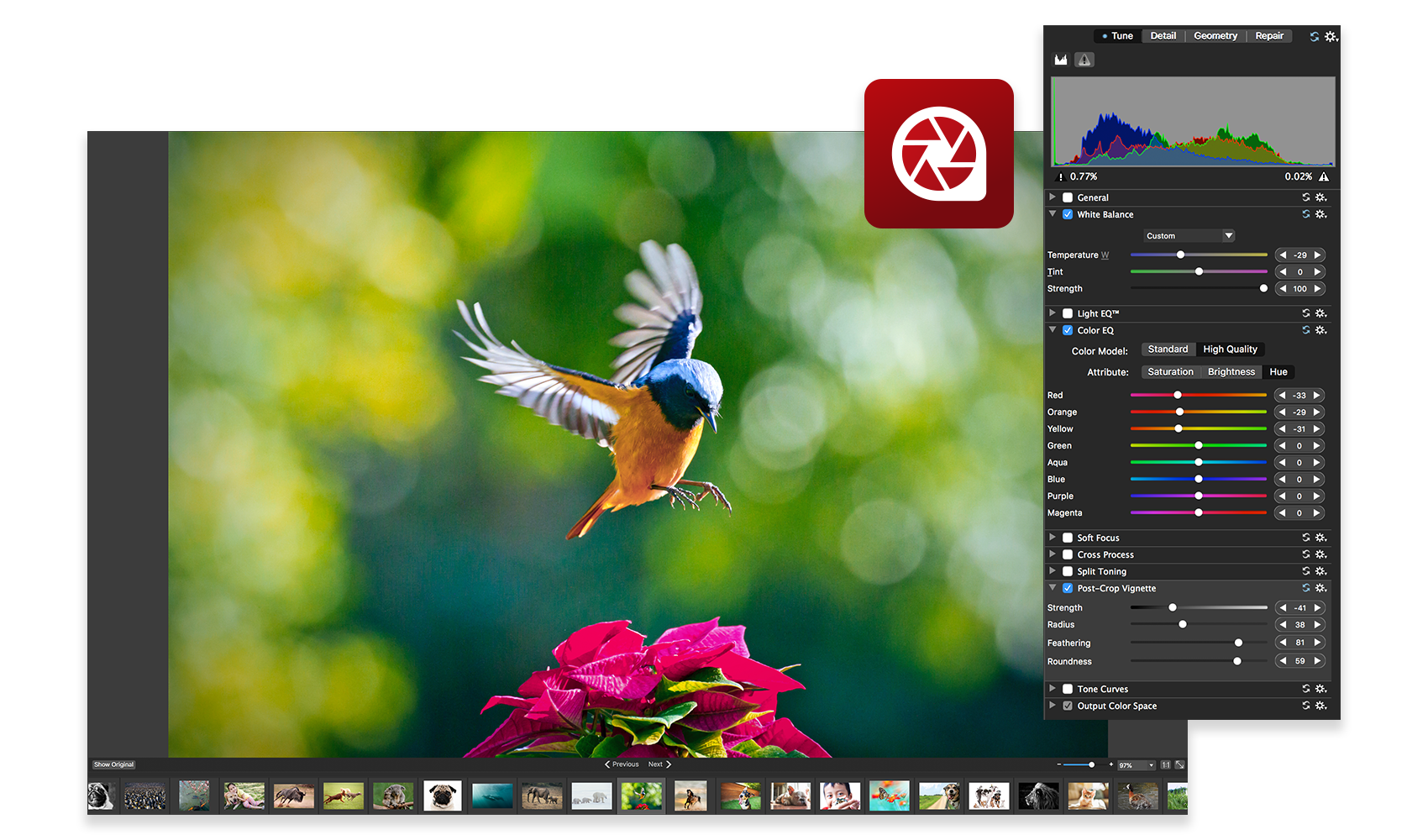This screenshot has height=840, width=1428.
Task: Select the Saturation attribute button
Action: pyautogui.click(x=1170, y=372)
